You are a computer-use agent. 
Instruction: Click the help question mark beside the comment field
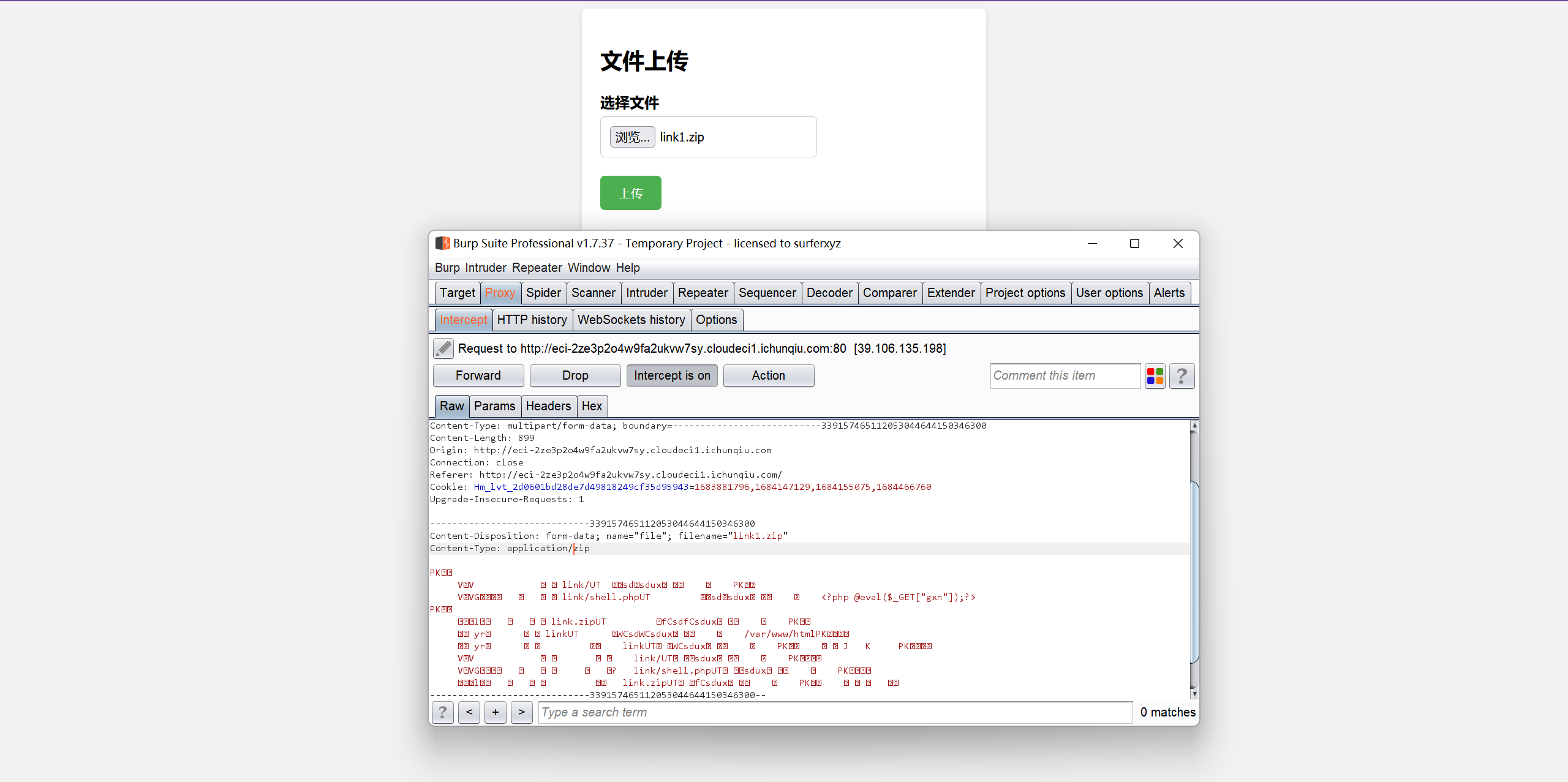click(x=1182, y=375)
